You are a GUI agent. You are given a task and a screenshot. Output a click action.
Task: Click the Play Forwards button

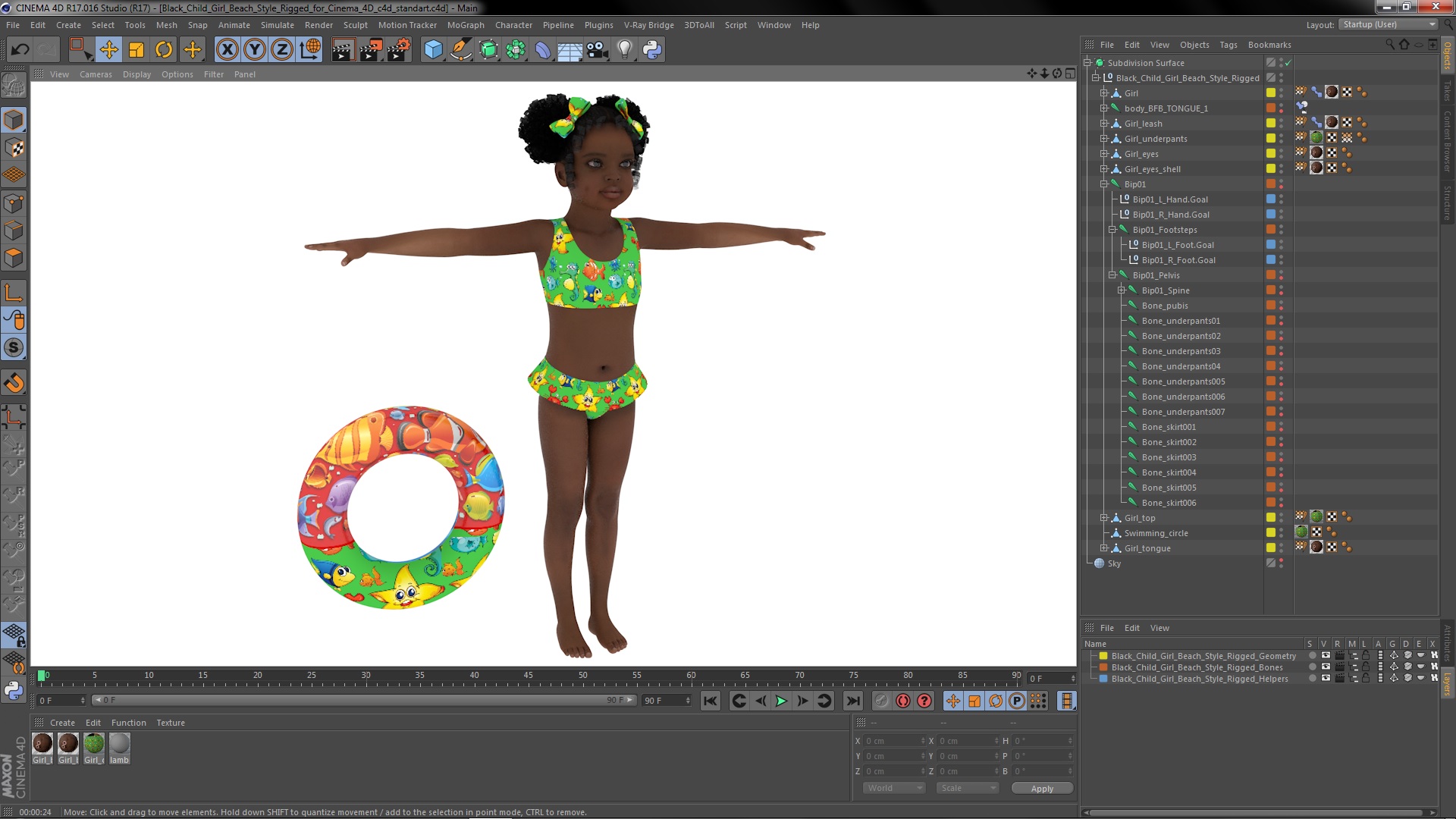pyautogui.click(x=781, y=701)
